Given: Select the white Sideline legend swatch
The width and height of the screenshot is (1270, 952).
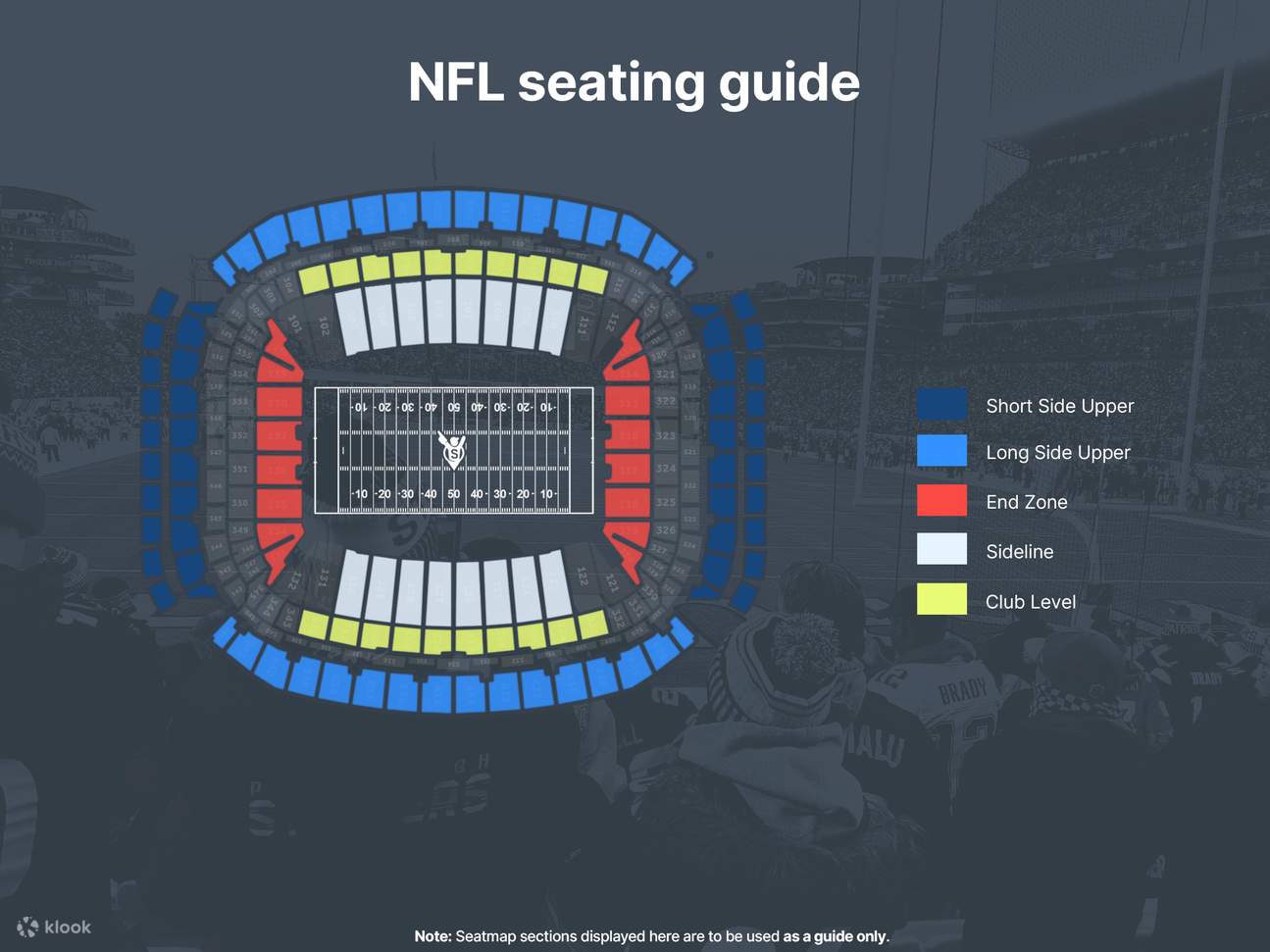Looking at the screenshot, I should [x=941, y=550].
